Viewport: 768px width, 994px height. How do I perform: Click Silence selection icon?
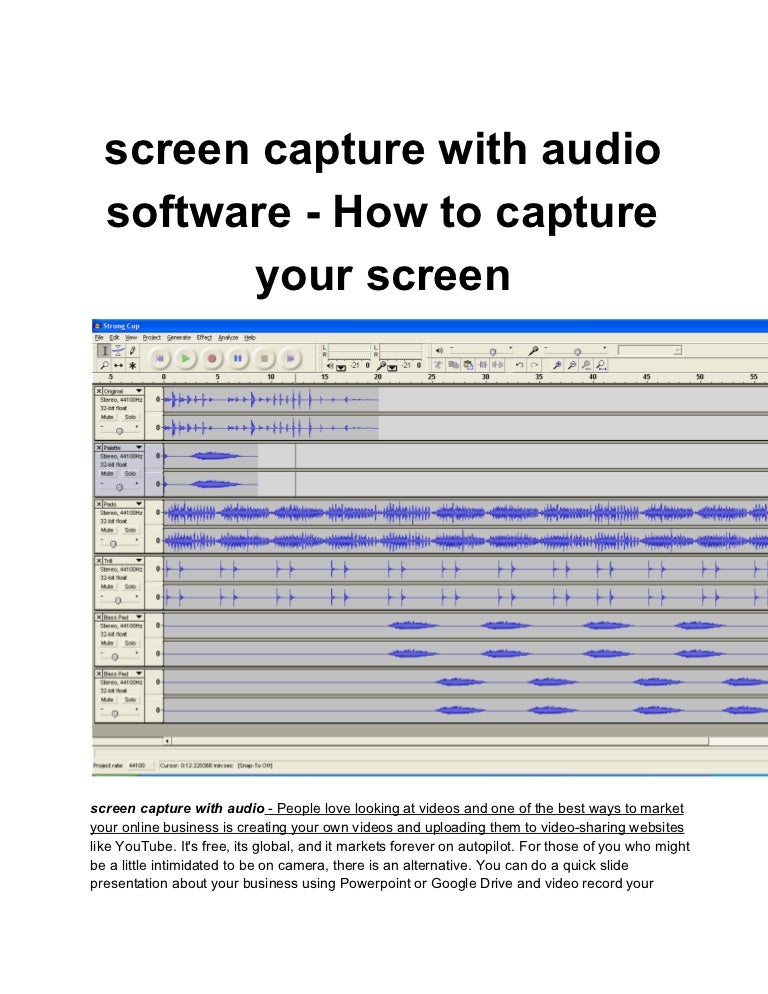498,365
